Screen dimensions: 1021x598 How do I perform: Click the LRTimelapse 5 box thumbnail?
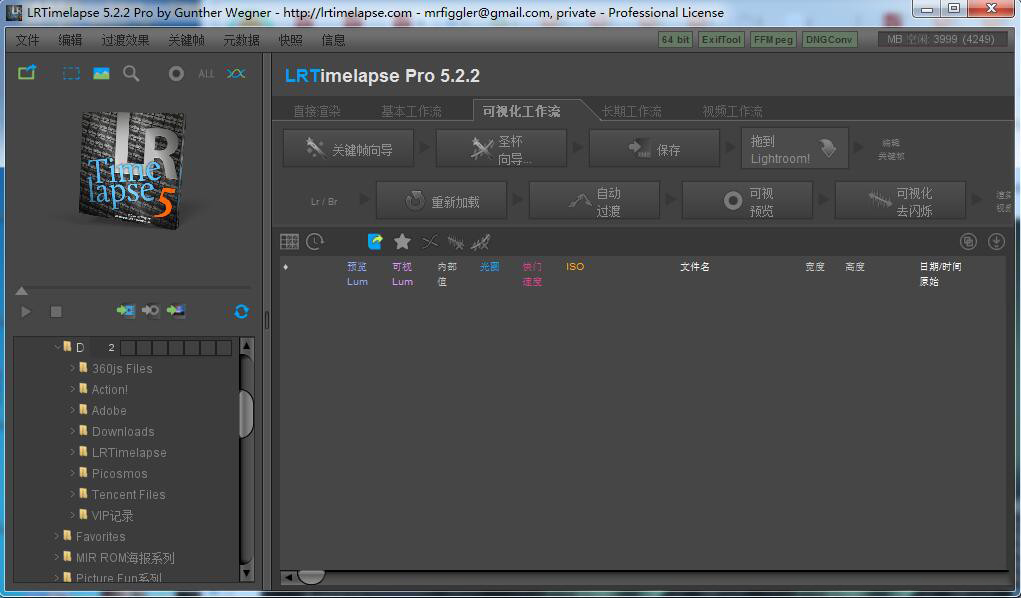131,169
